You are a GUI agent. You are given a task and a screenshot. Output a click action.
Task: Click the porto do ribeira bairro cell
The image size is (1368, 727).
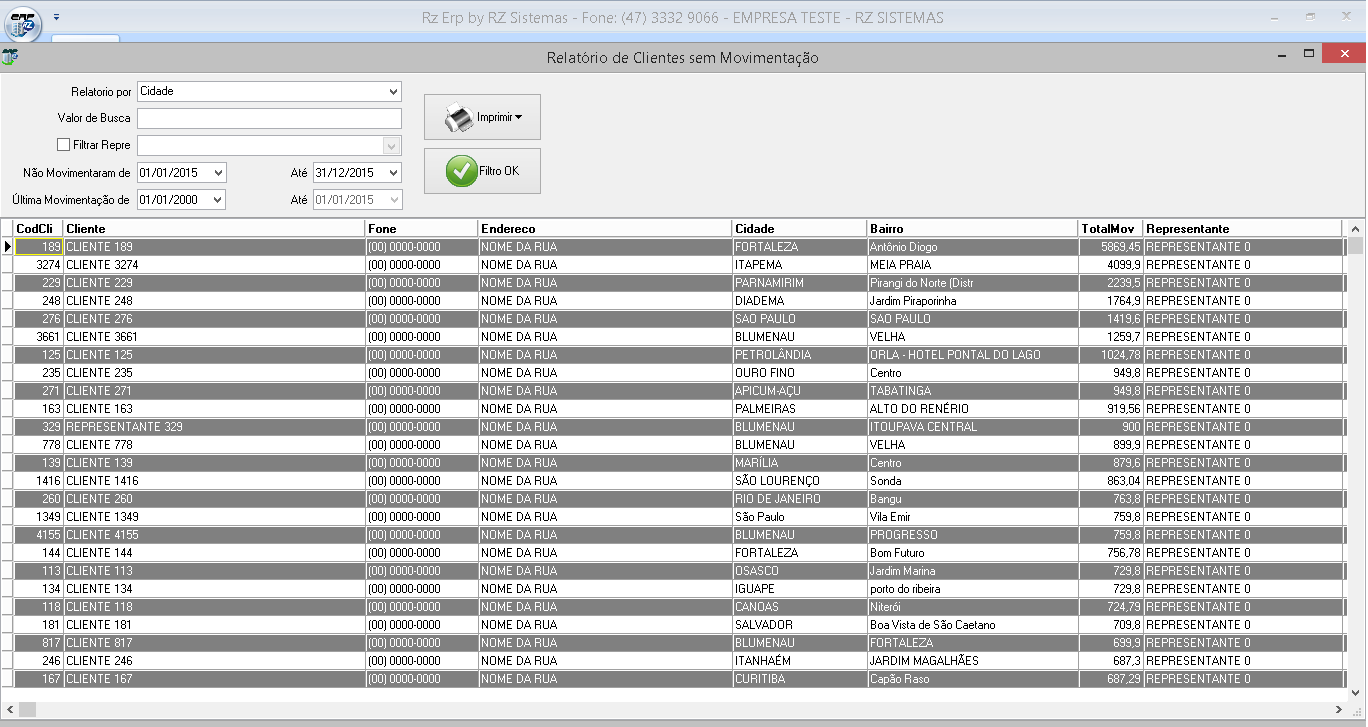(x=973, y=589)
